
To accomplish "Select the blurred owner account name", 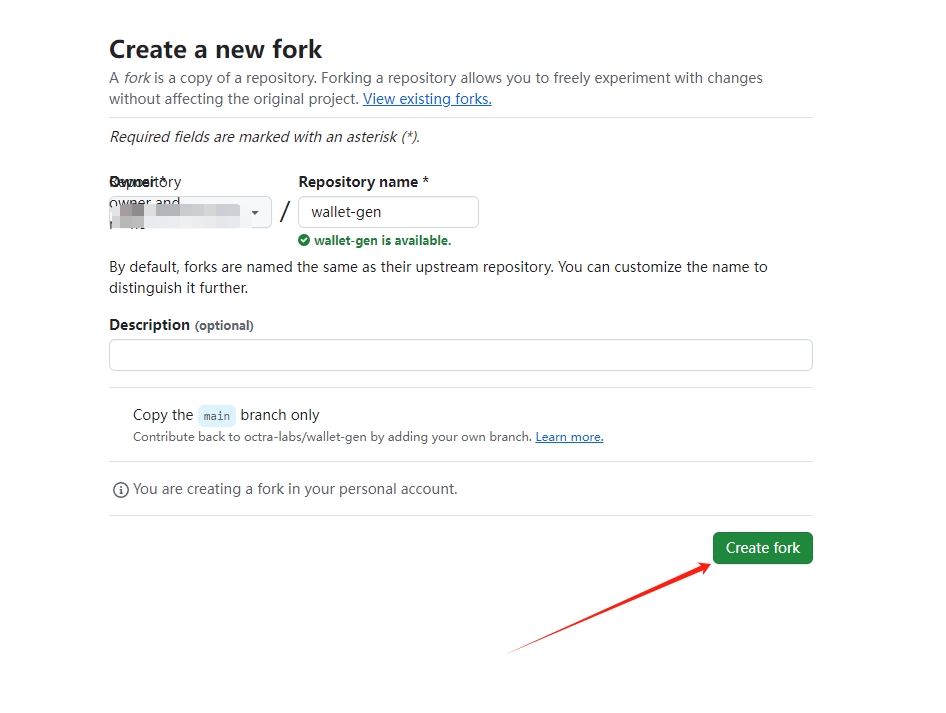I will coord(180,214).
